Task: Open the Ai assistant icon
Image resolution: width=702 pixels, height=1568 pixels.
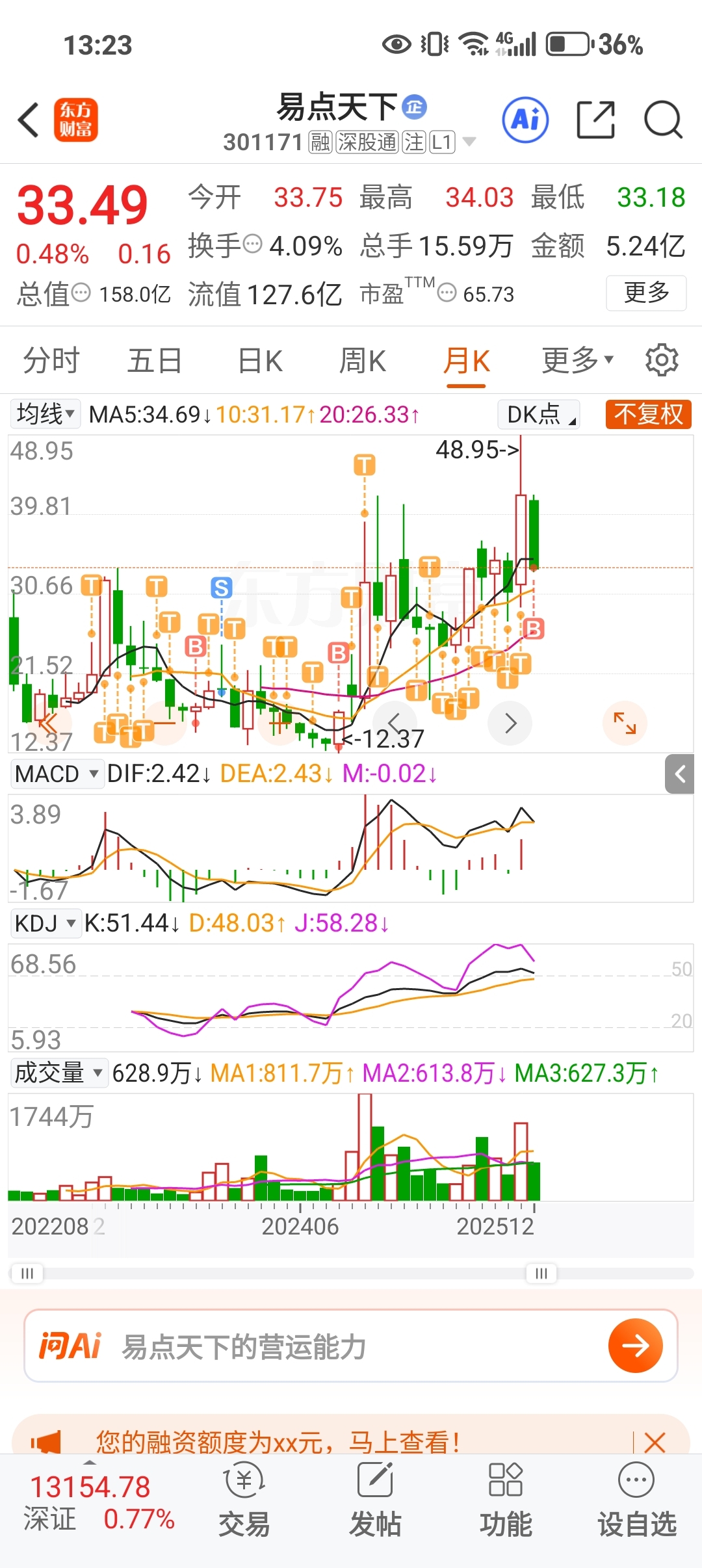Action: 525,120
